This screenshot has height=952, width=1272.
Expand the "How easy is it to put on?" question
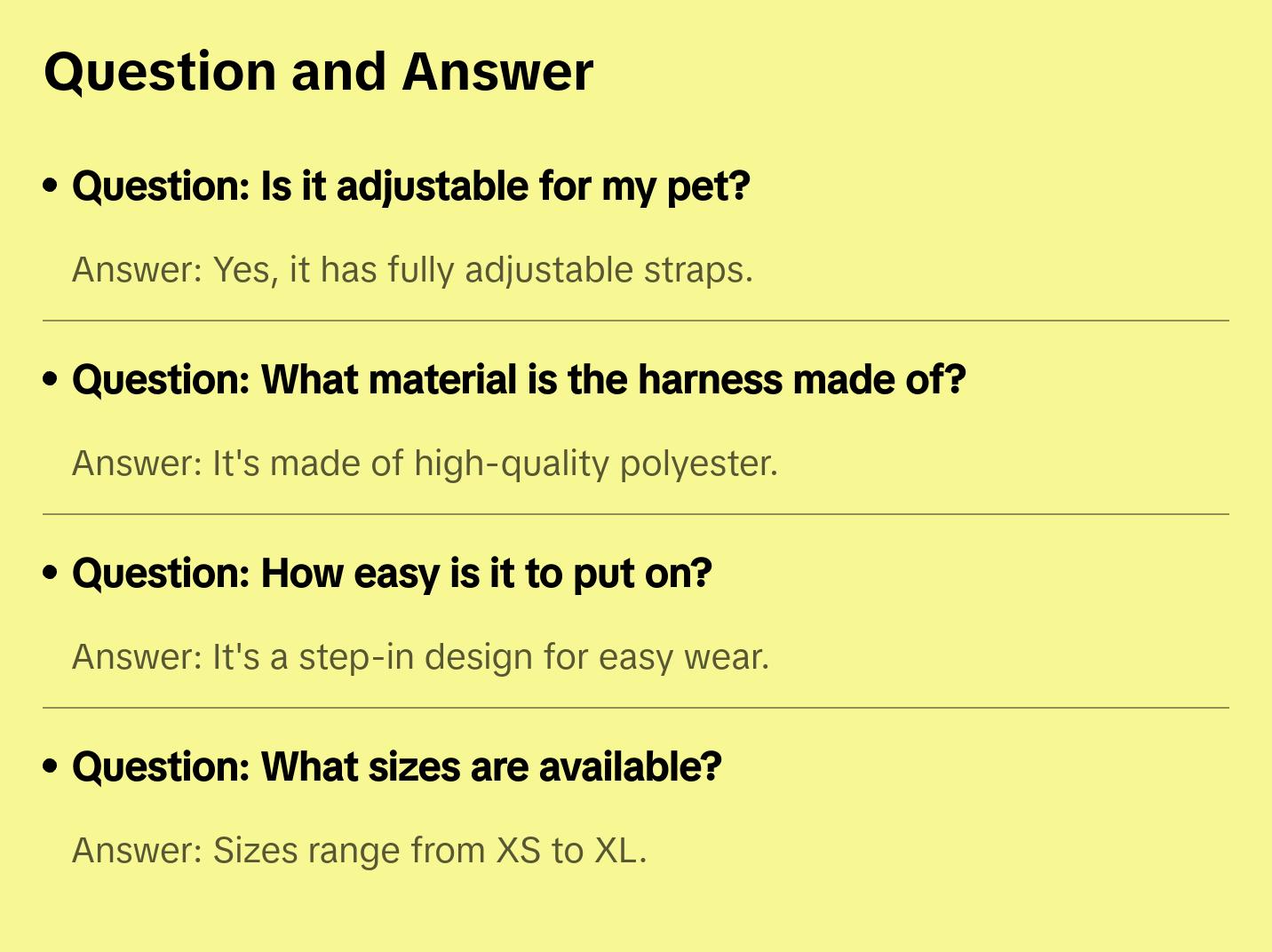click(392, 574)
